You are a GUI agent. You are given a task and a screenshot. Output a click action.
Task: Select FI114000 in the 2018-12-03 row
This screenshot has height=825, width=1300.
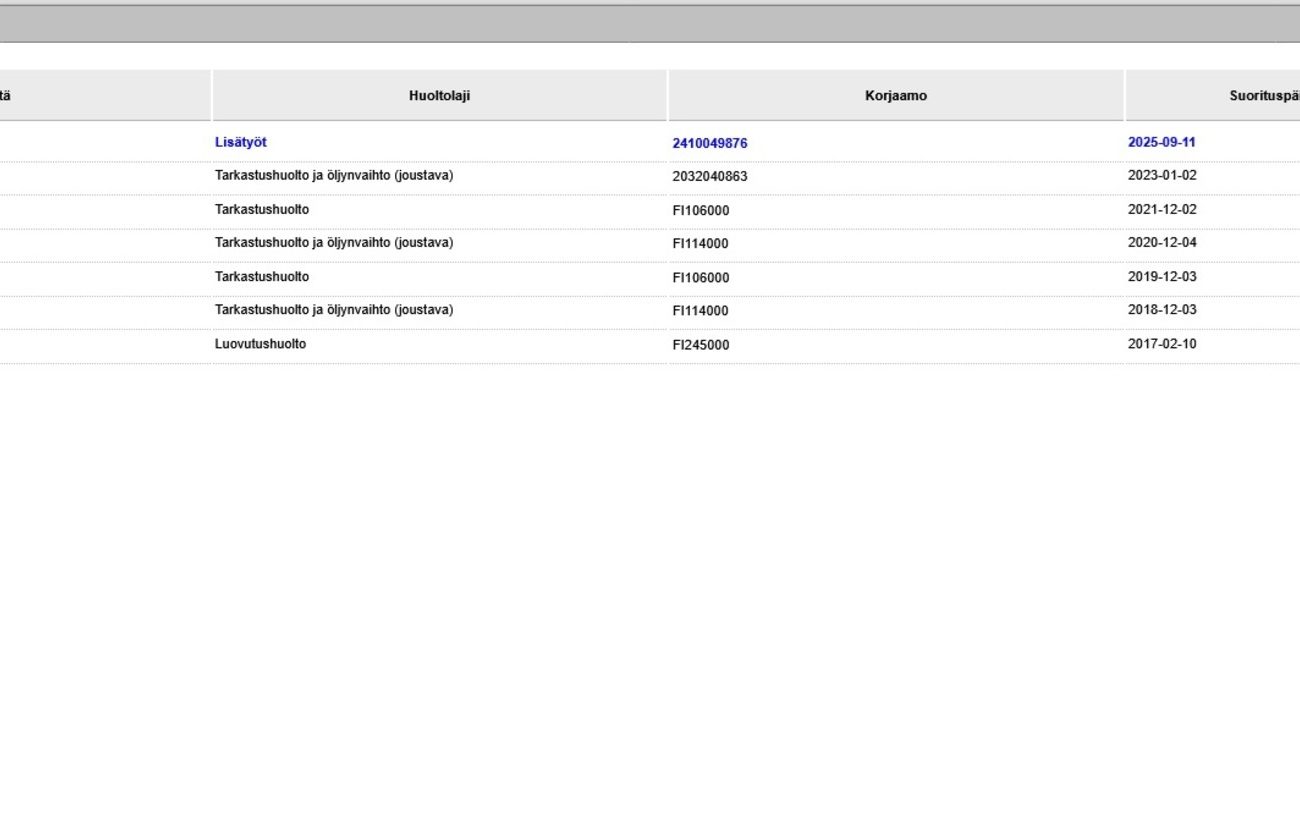pyautogui.click(x=700, y=311)
